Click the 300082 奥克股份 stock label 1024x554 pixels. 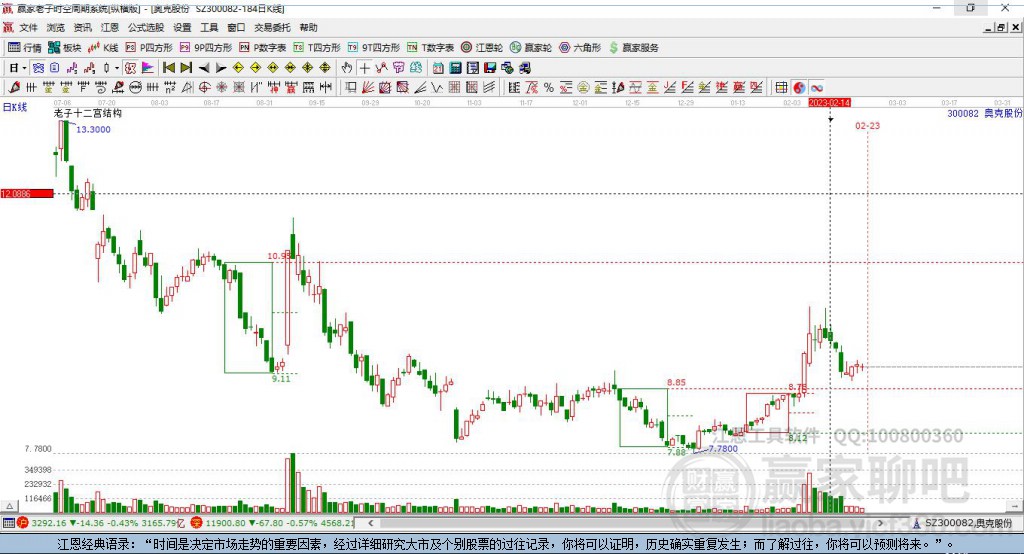click(984, 113)
